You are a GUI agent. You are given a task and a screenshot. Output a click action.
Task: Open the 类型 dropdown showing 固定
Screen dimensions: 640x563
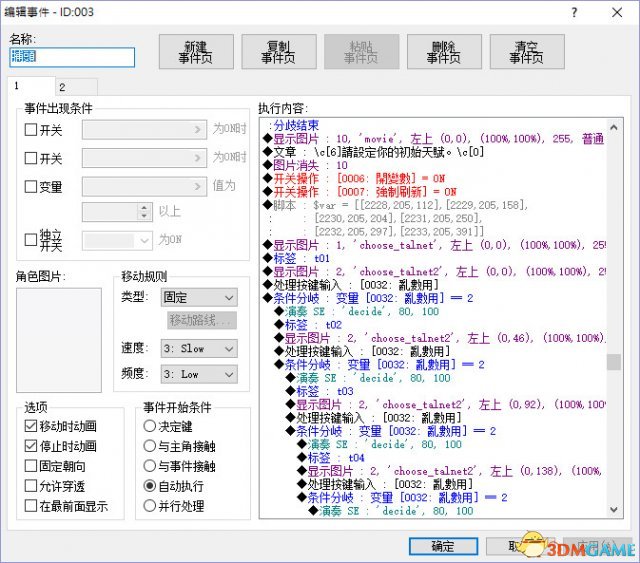199,298
